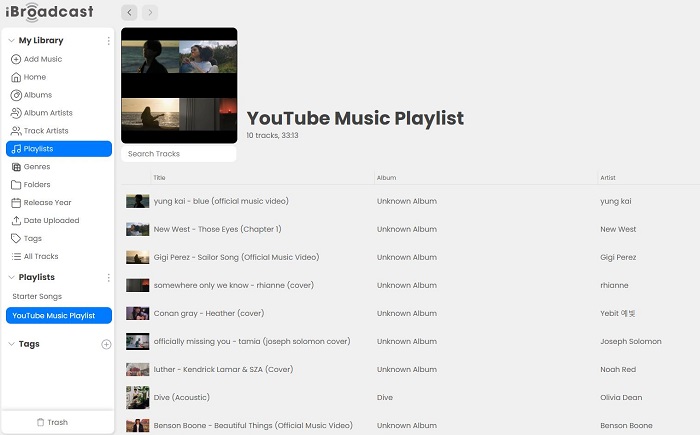This screenshot has width=700, height=435.
Task: Go forward with the right arrow button
Action: click(x=150, y=13)
